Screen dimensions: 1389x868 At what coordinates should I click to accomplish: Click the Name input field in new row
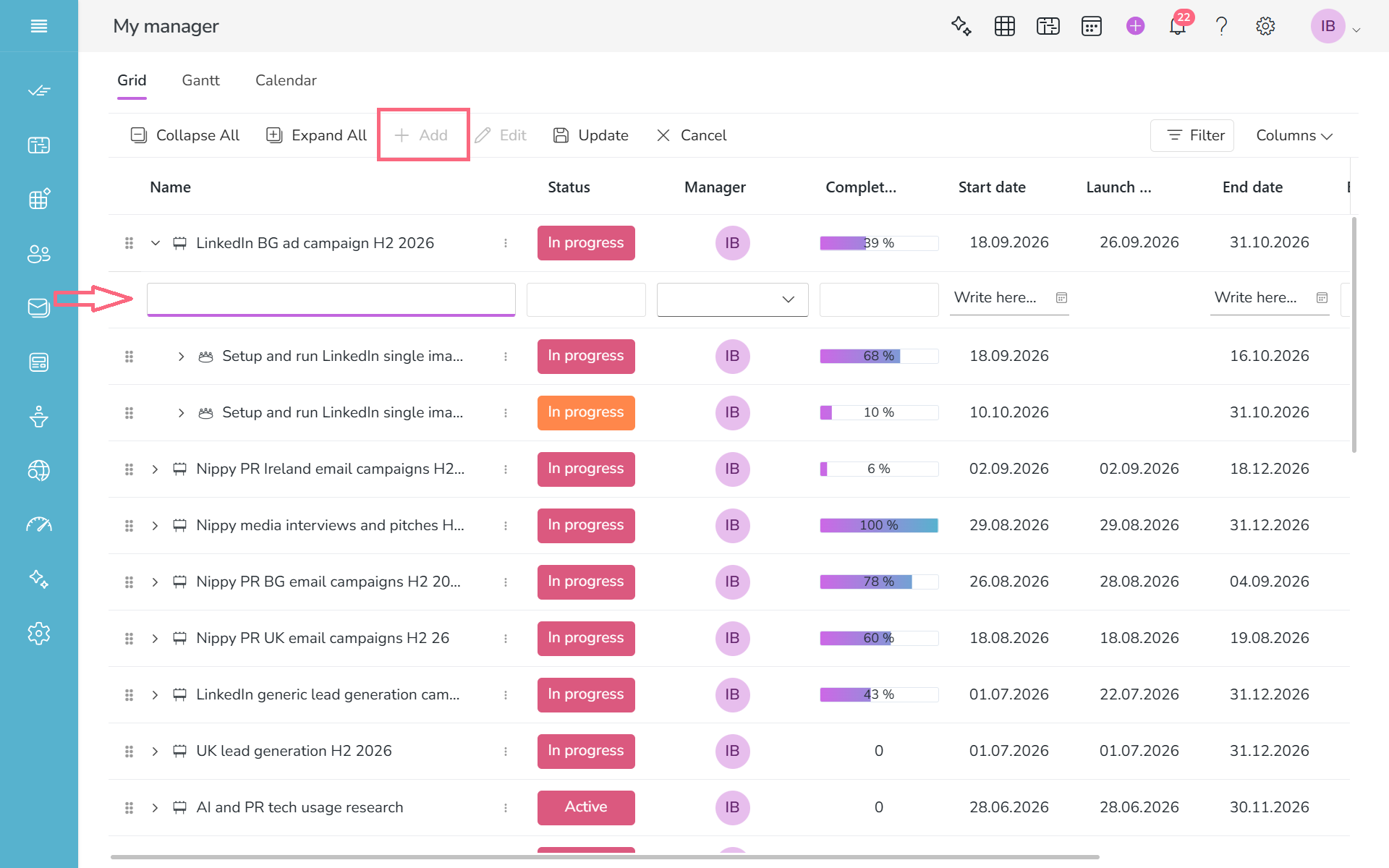coord(331,299)
